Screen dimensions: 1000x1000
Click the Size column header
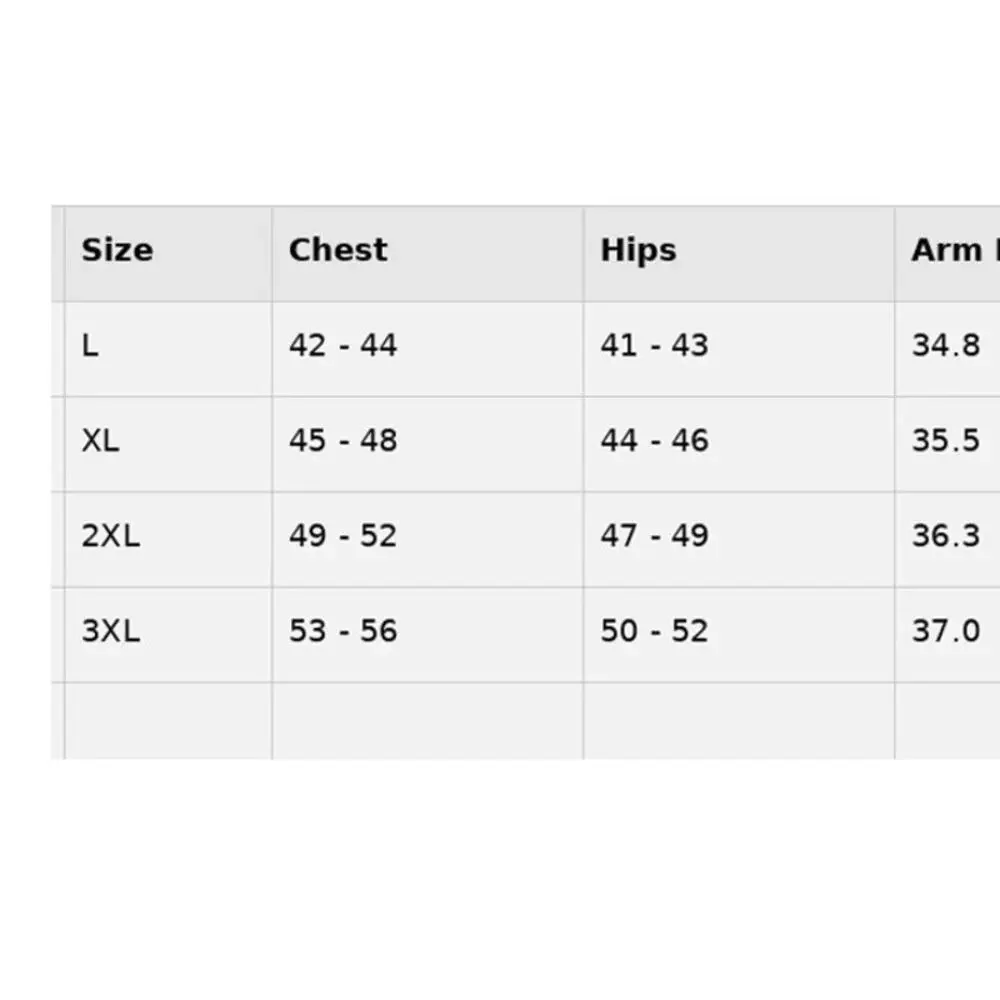pyautogui.click(x=117, y=250)
